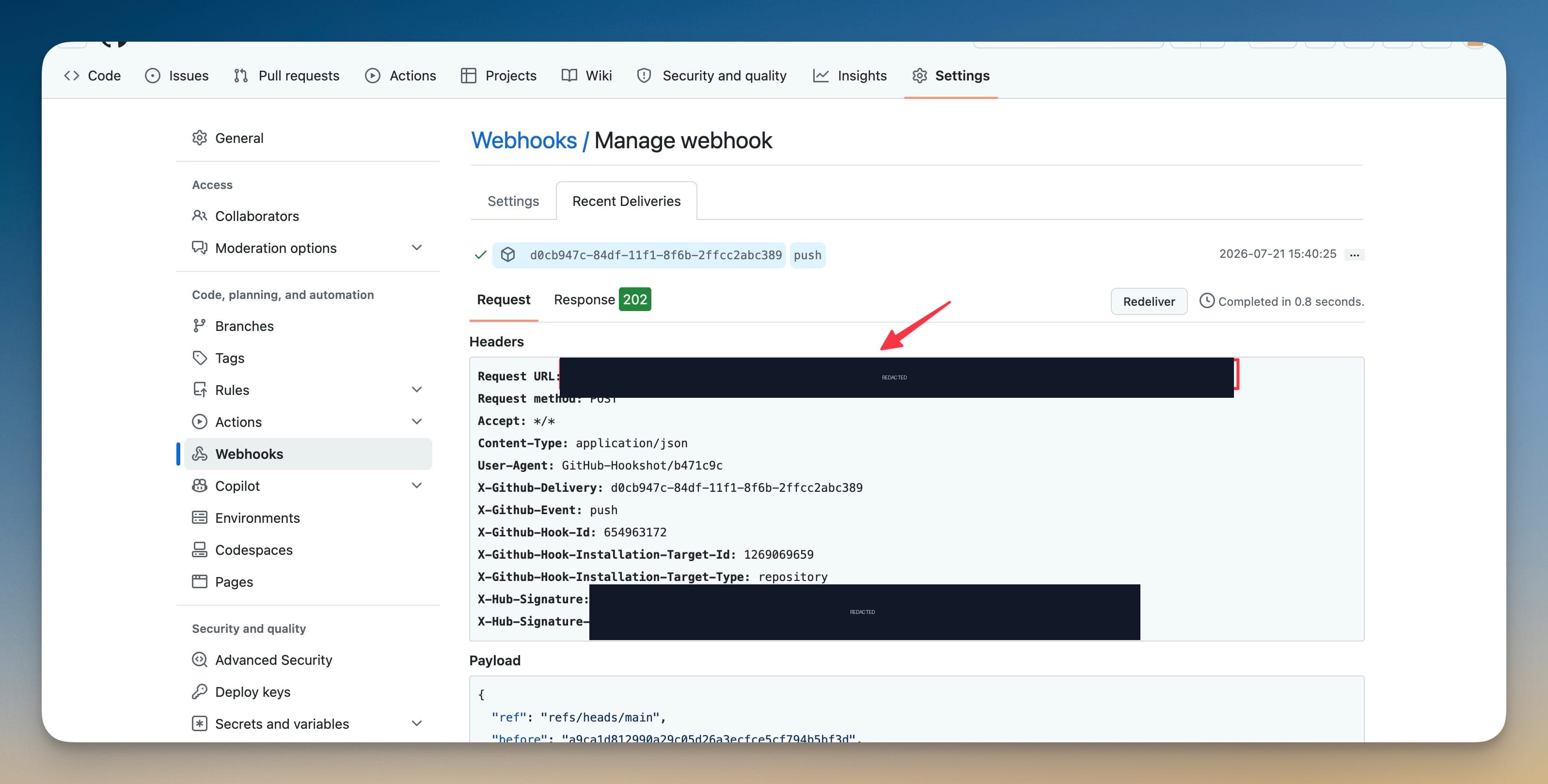The image size is (1548, 784).
Task: Click the Code angle-brackets icon
Action: [x=72, y=76]
